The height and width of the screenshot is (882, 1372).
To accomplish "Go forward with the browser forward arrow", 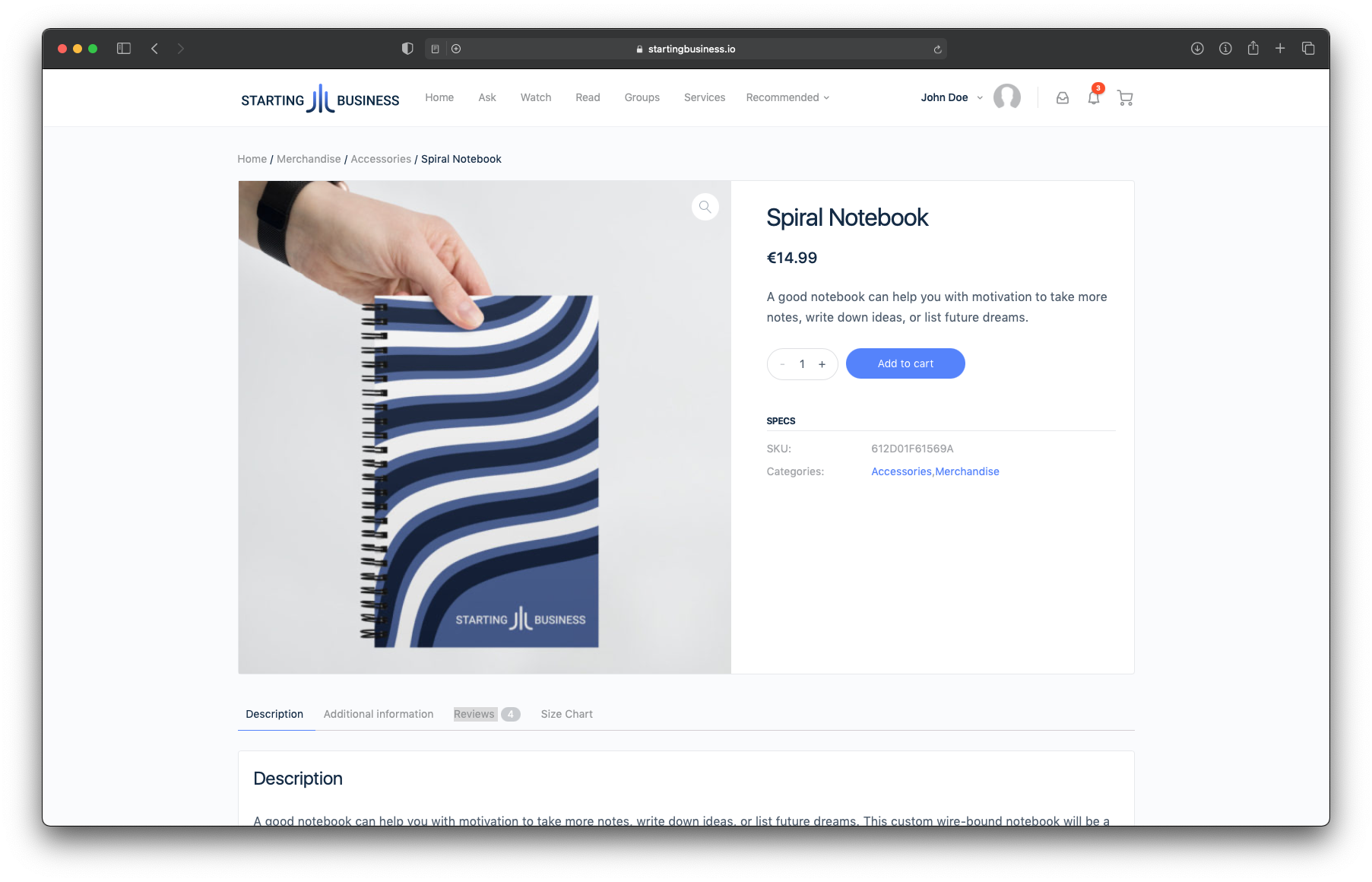I will pyautogui.click(x=181, y=49).
